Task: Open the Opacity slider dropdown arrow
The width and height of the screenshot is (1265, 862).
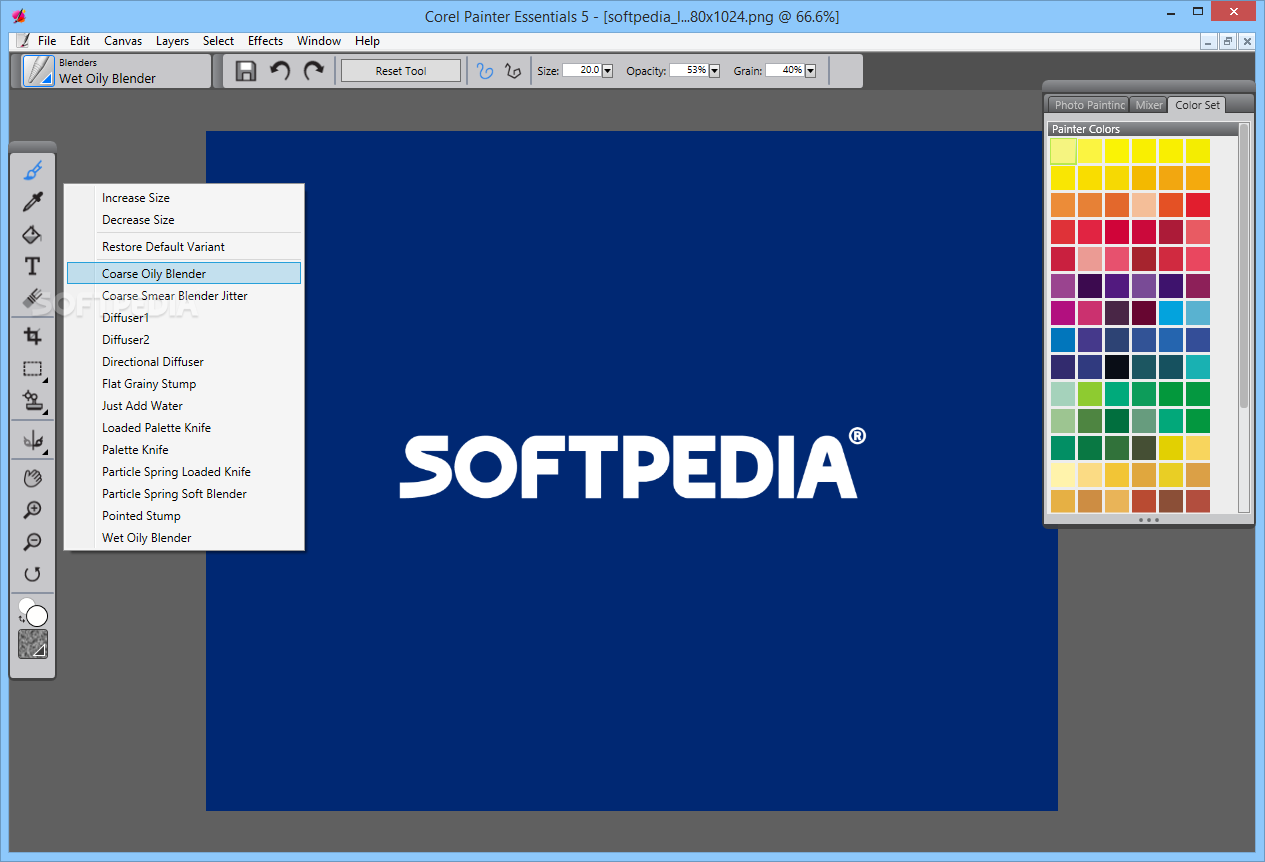Action: (x=714, y=71)
